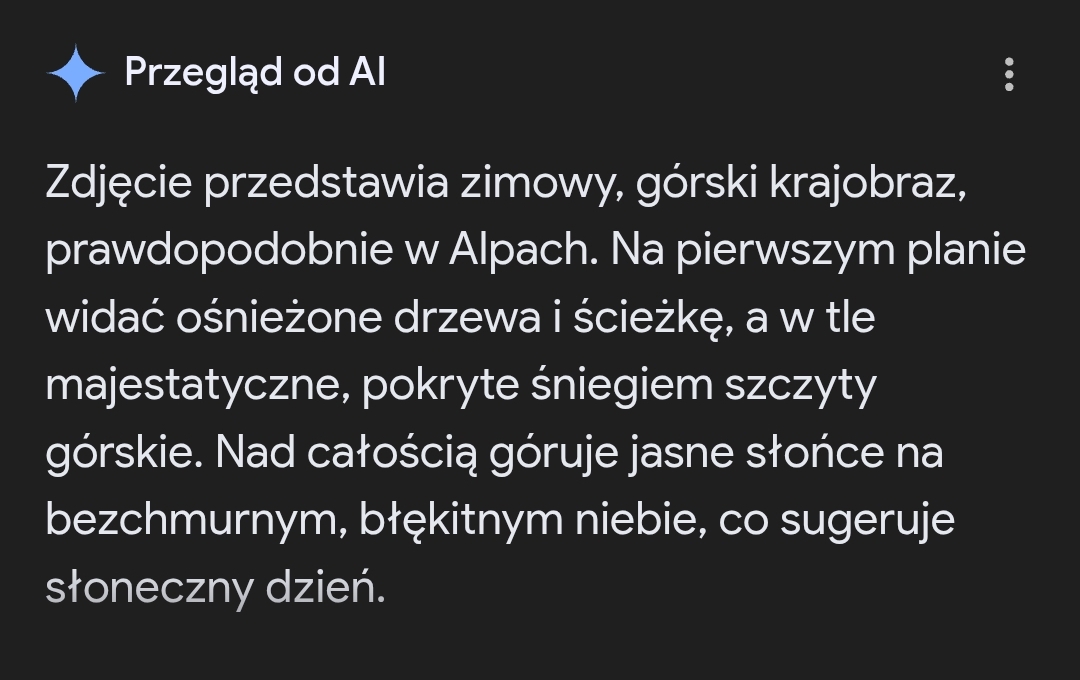Click the word "słońce" in the fifth line
Screen dimensions: 1080x680
(809, 453)
